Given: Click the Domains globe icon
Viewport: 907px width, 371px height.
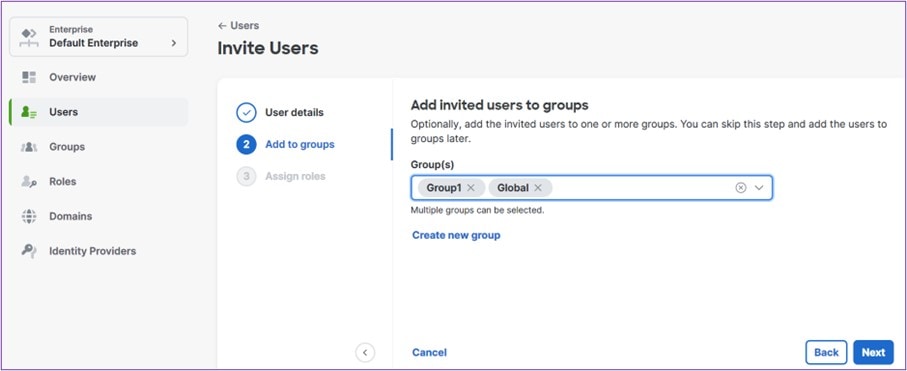Looking at the screenshot, I should (x=29, y=216).
